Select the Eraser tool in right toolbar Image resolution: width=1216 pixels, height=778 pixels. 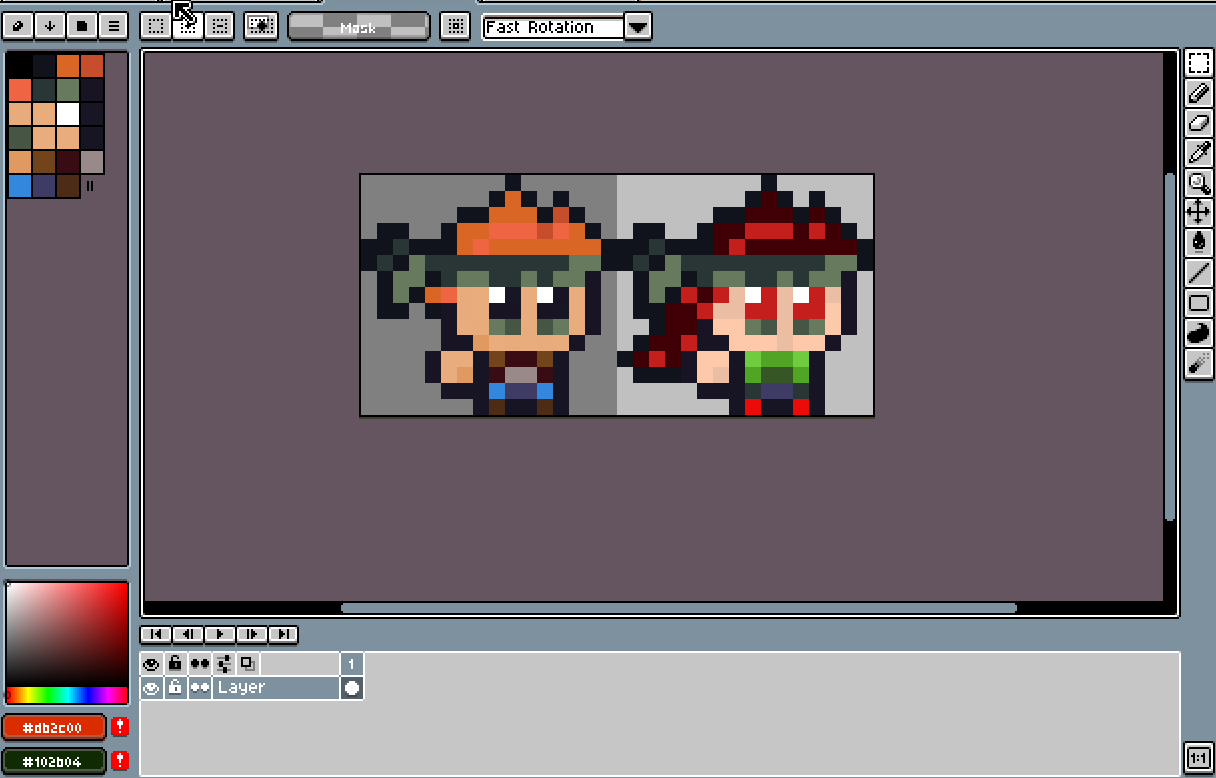click(x=1198, y=123)
